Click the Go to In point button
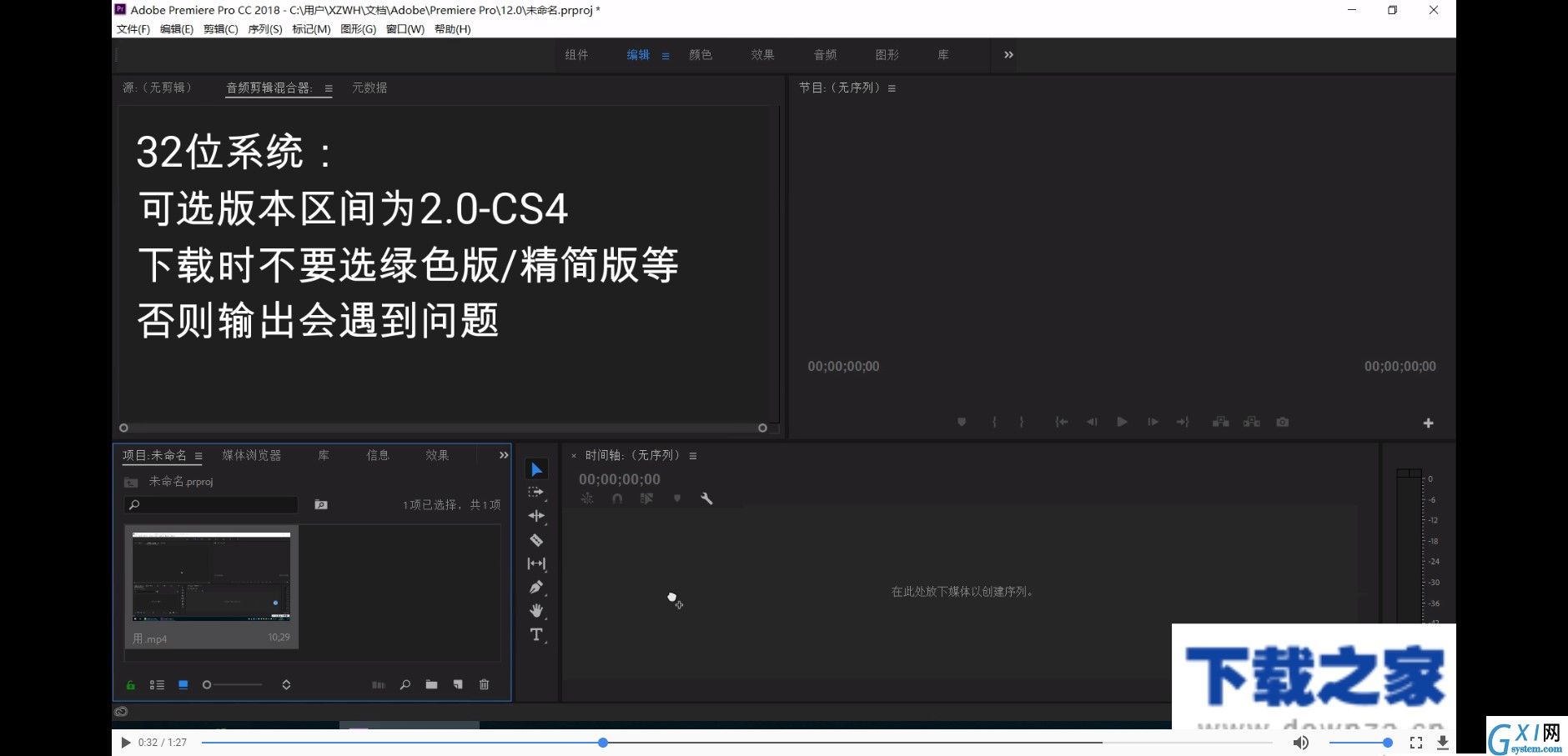This screenshot has width=1568, height=756. pos(1061,423)
